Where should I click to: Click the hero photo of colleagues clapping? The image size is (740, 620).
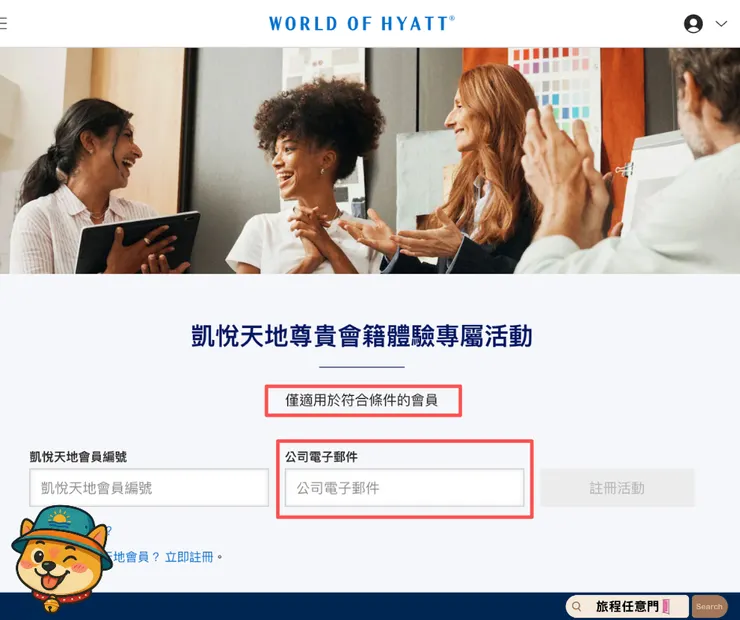(x=370, y=160)
